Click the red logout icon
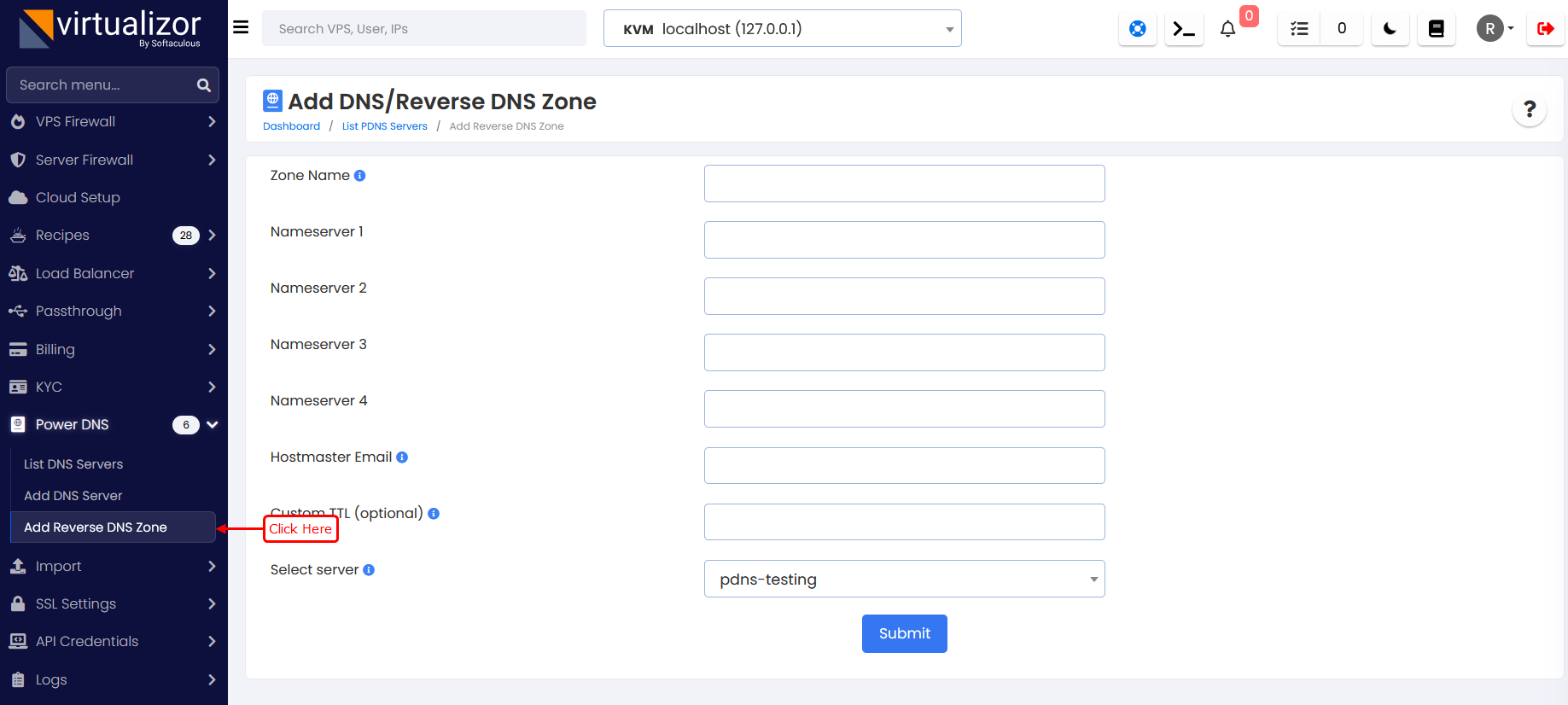The height and width of the screenshot is (705, 1568). coord(1545,29)
